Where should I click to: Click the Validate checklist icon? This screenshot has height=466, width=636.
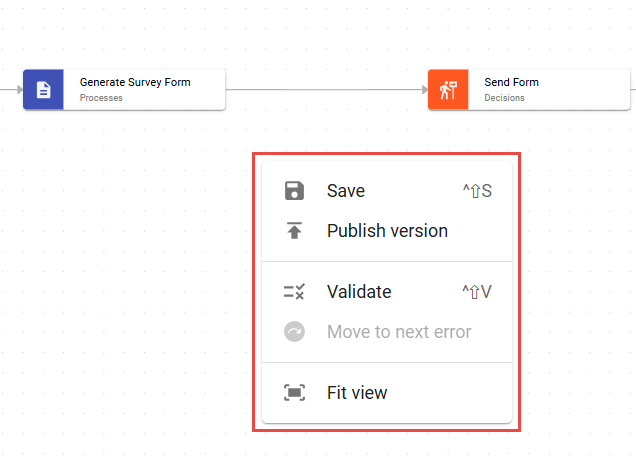point(294,292)
